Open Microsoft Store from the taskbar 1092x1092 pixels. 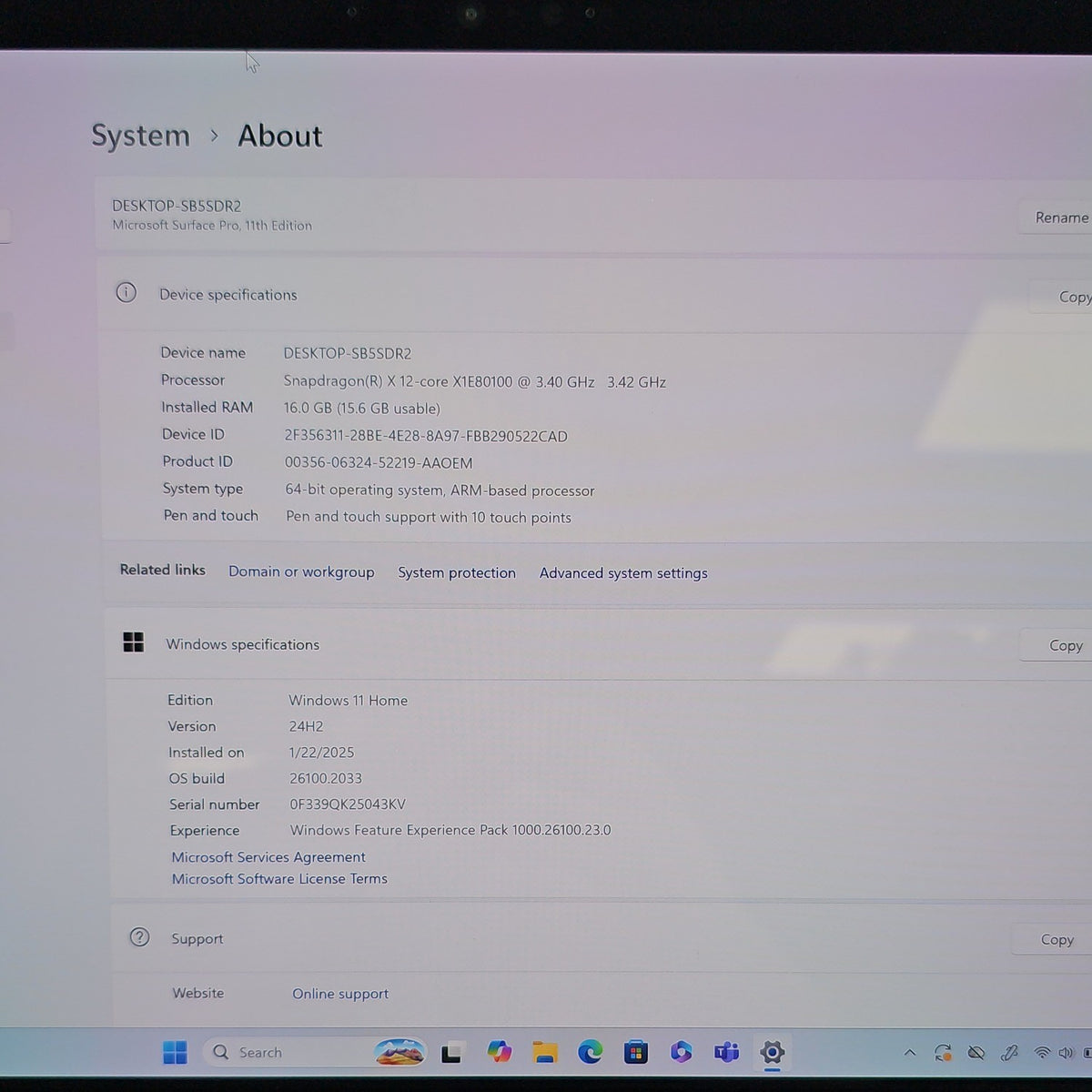(x=635, y=1053)
